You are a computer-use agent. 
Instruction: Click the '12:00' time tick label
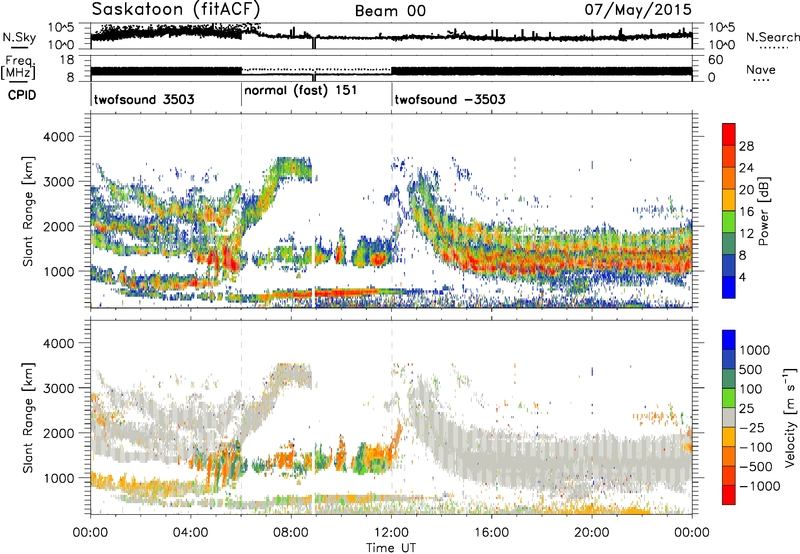(391, 533)
